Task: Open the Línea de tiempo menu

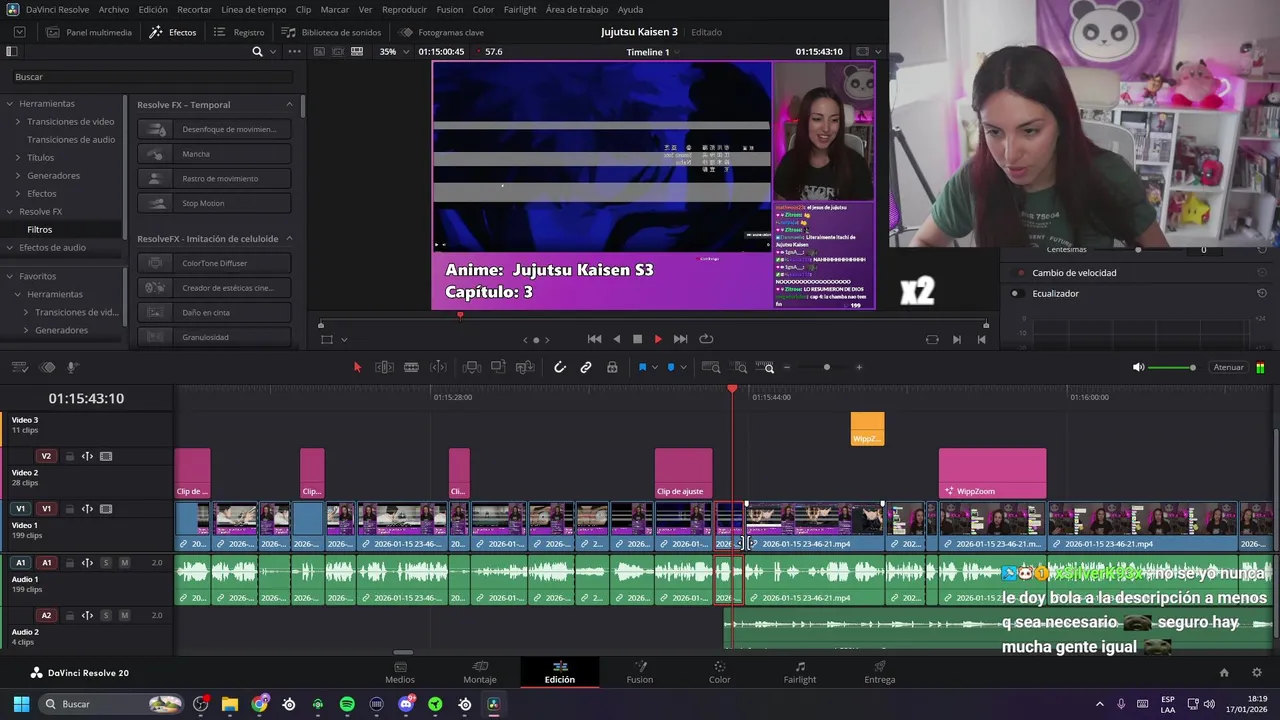Action: (x=253, y=9)
